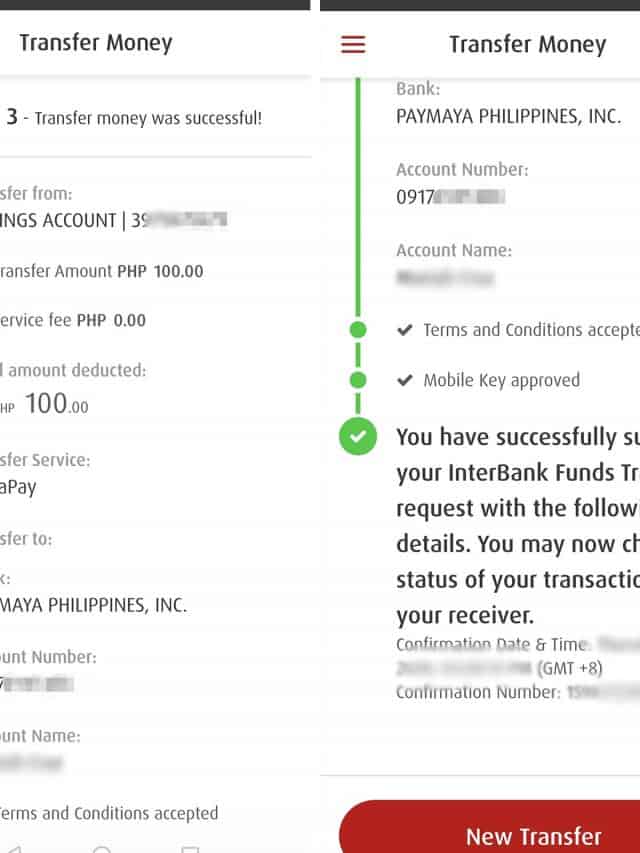Tap the left screen's Transfer Money title
The height and width of the screenshot is (853, 640).
(x=96, y=43)
